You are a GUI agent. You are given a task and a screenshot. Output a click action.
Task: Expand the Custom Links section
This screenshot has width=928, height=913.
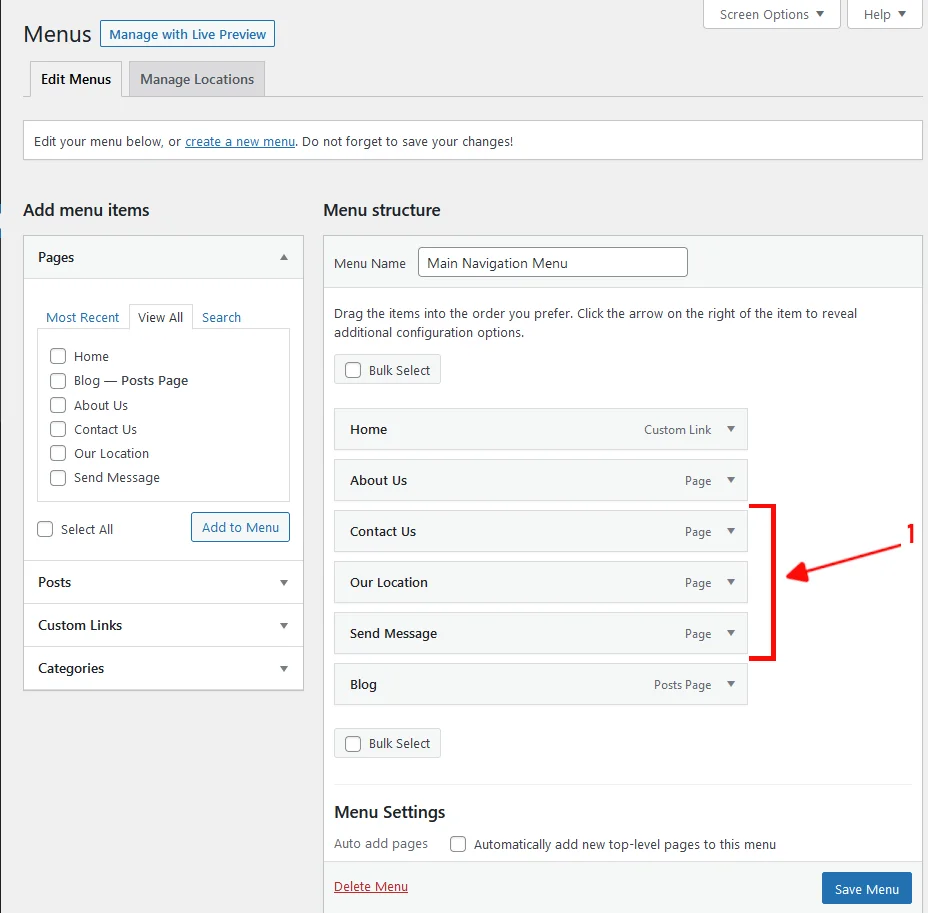[x=163, y=625]
